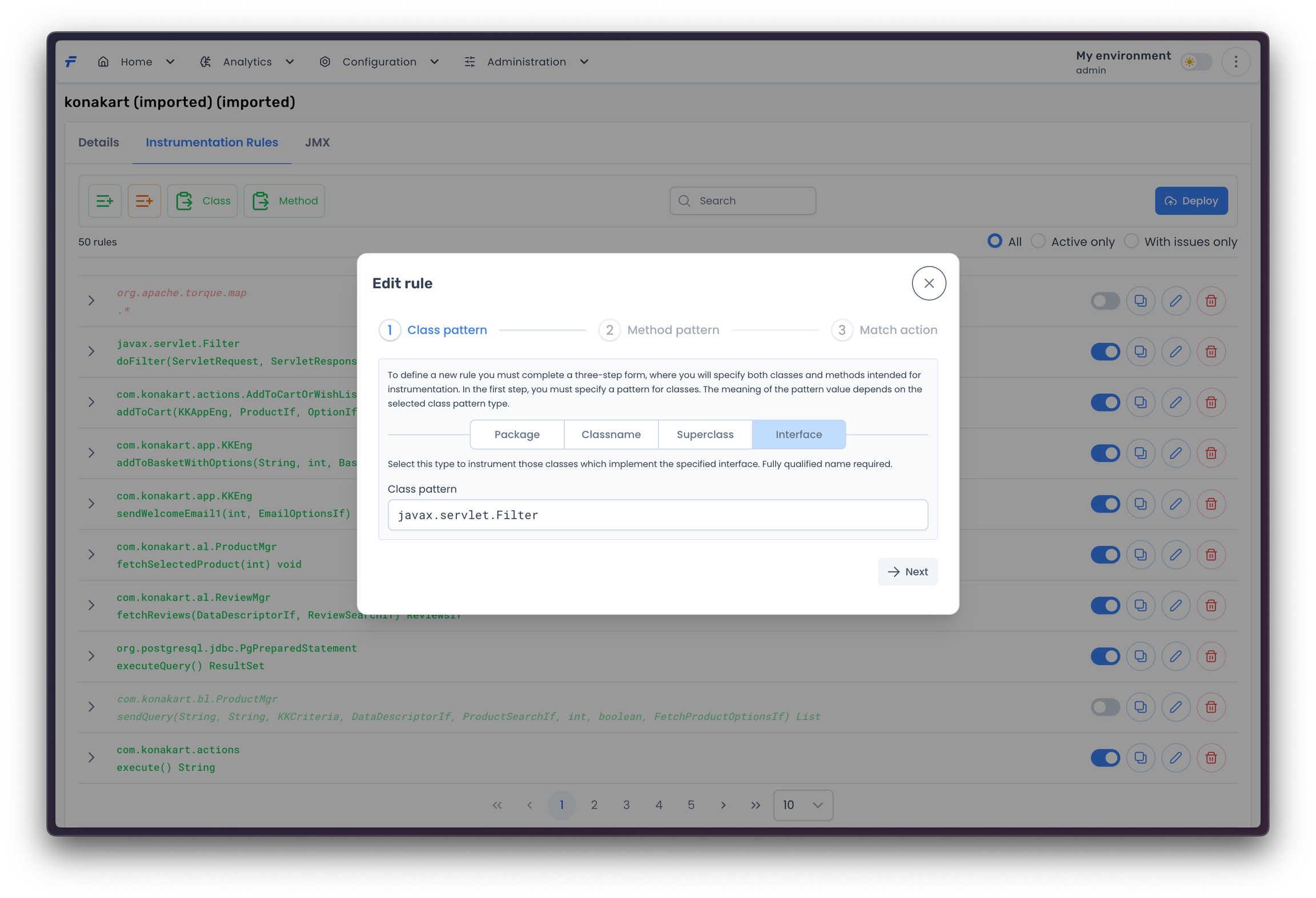Screen dimensions: 1316x898
Task: Copy the org.postgresql.jdbc.PgPreparedStatement rule
Action: coord(1140,656)
